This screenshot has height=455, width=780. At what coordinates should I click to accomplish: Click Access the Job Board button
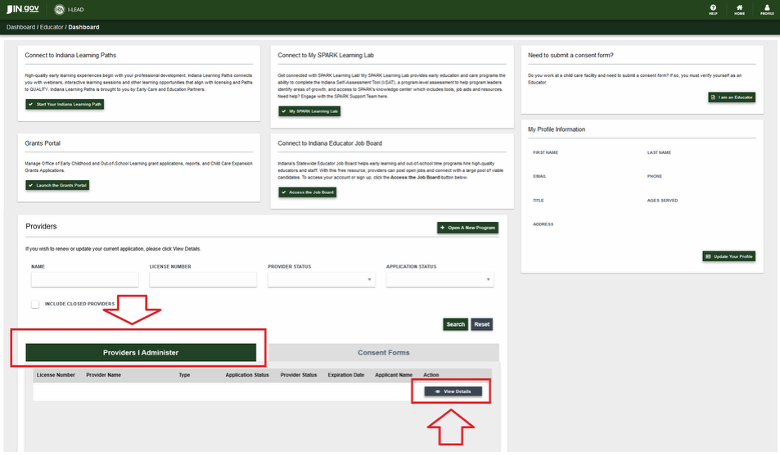point(306,192)
